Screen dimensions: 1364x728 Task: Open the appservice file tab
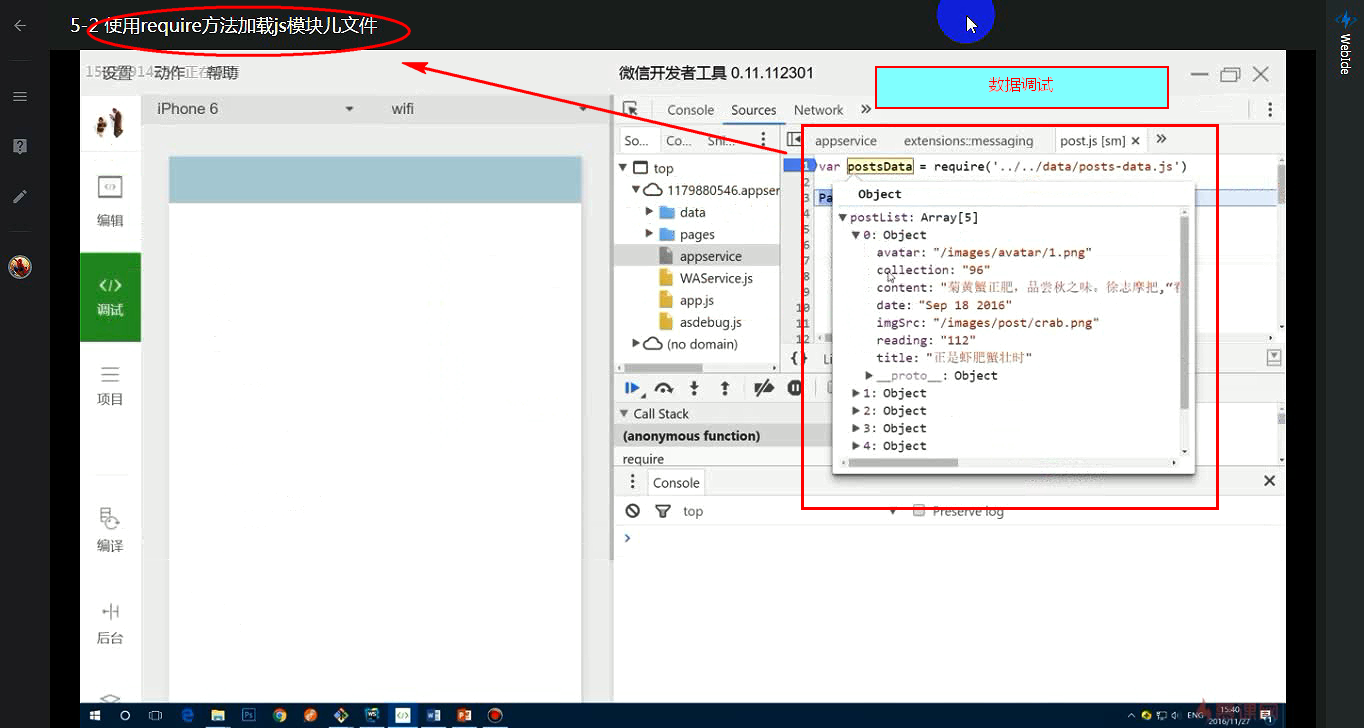[846, 141]
